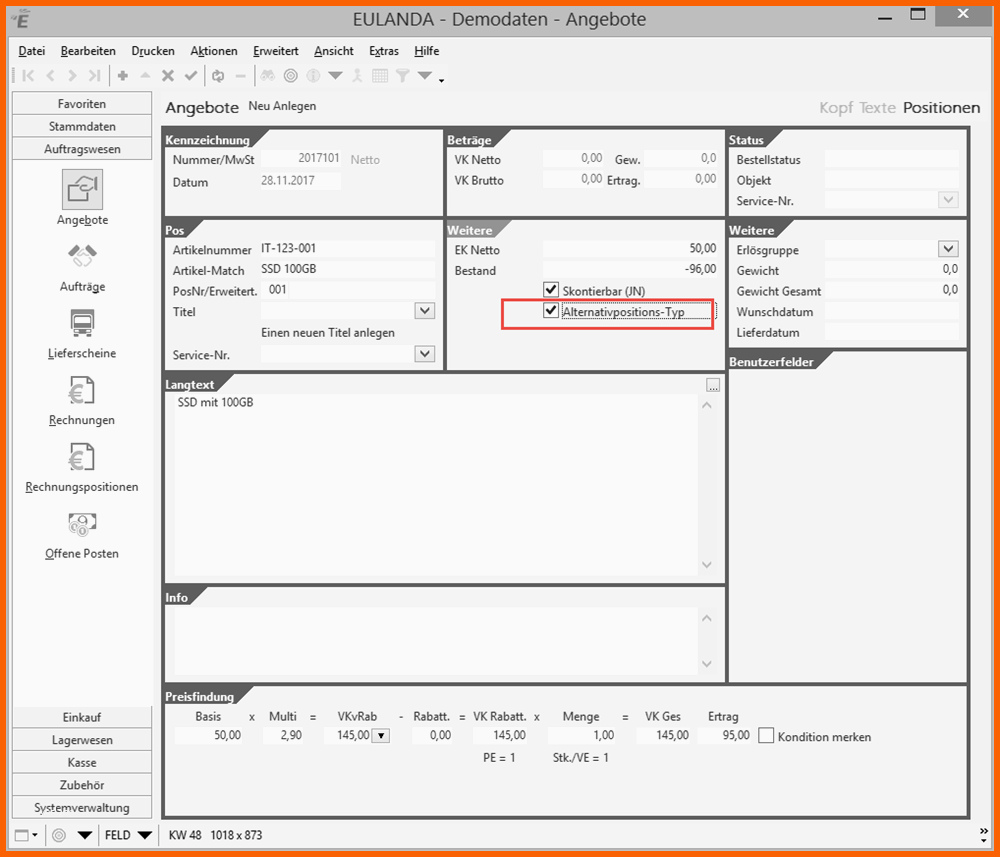Screen dimensions: 1000x857
Task: Switch to Kopf tab
Action: [x=836, y=108]
